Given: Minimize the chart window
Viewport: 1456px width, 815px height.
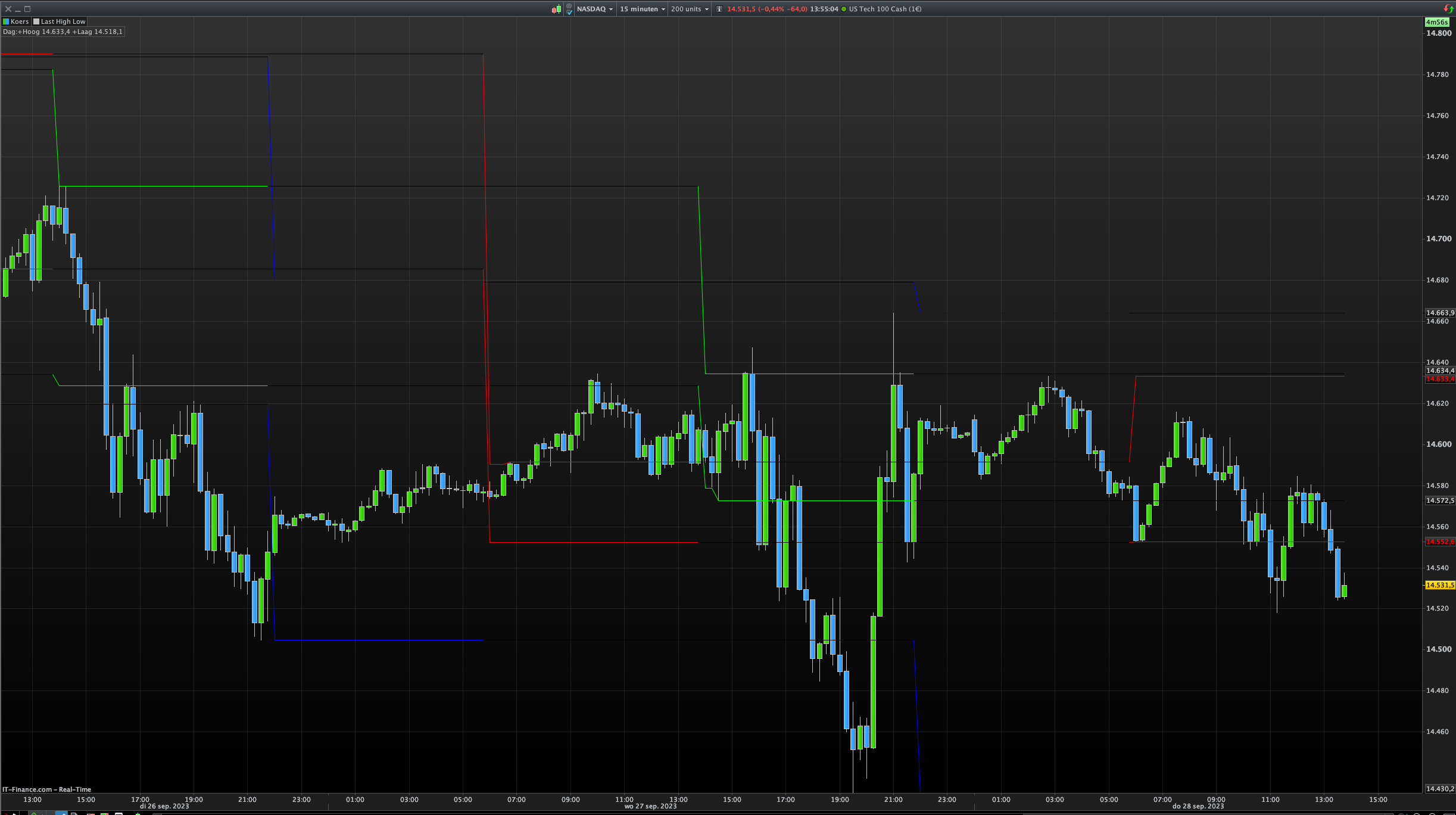Looking at the screenshot, I should pos(18,9).
